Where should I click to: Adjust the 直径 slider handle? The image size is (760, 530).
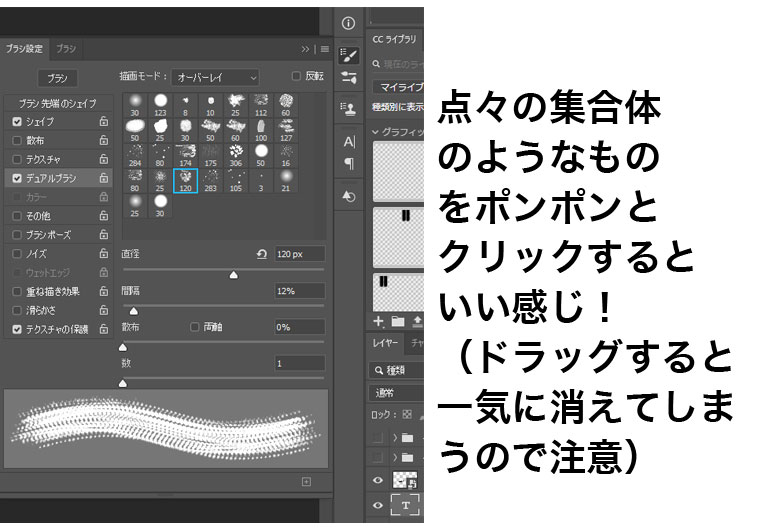coord(234,275)
